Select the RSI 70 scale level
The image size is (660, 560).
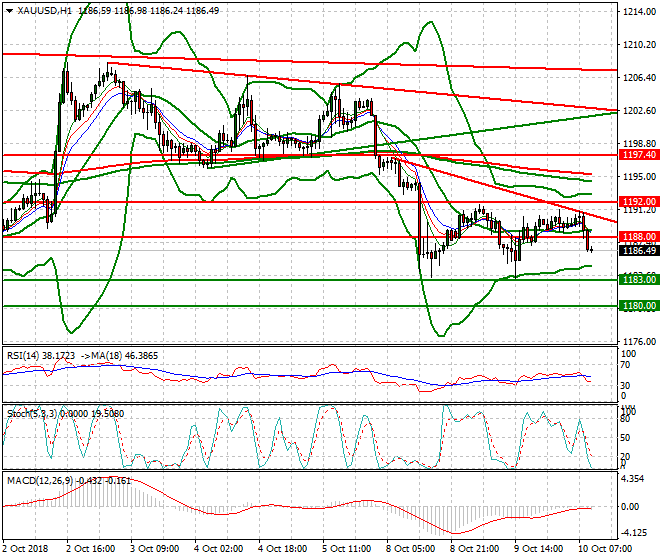625,365
